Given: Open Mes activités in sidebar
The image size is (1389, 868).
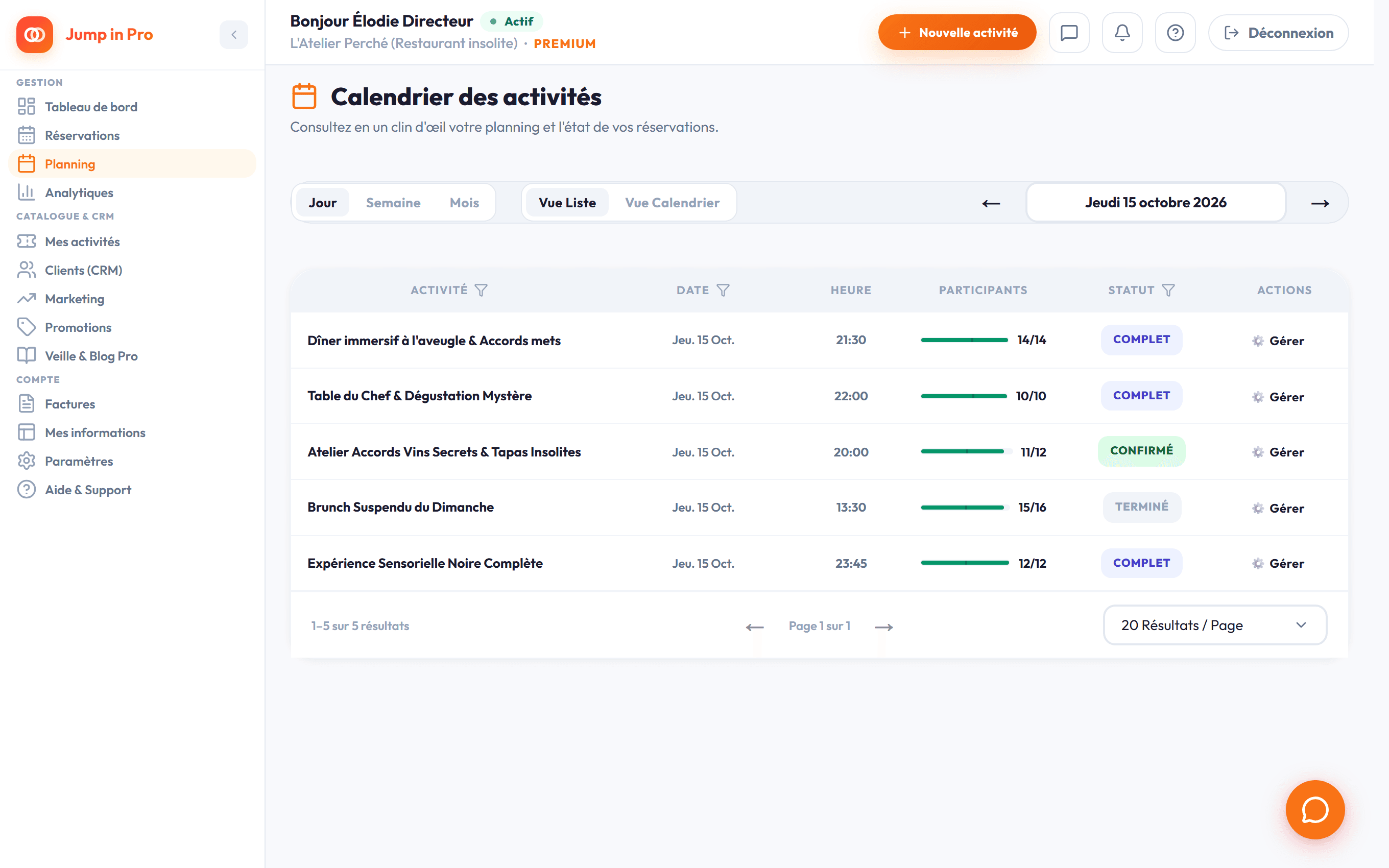Looking at the screenshot, I should click(x=132, y=242).
